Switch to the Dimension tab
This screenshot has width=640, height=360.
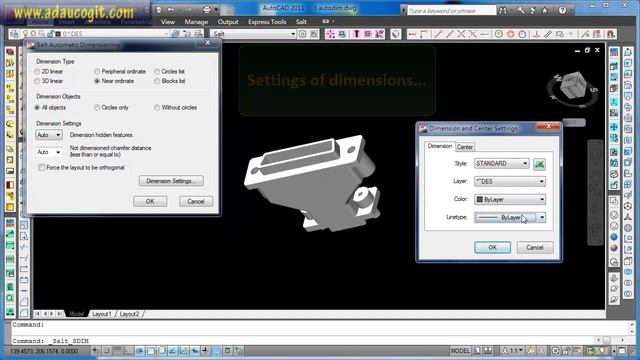click(x=440, y=146)
